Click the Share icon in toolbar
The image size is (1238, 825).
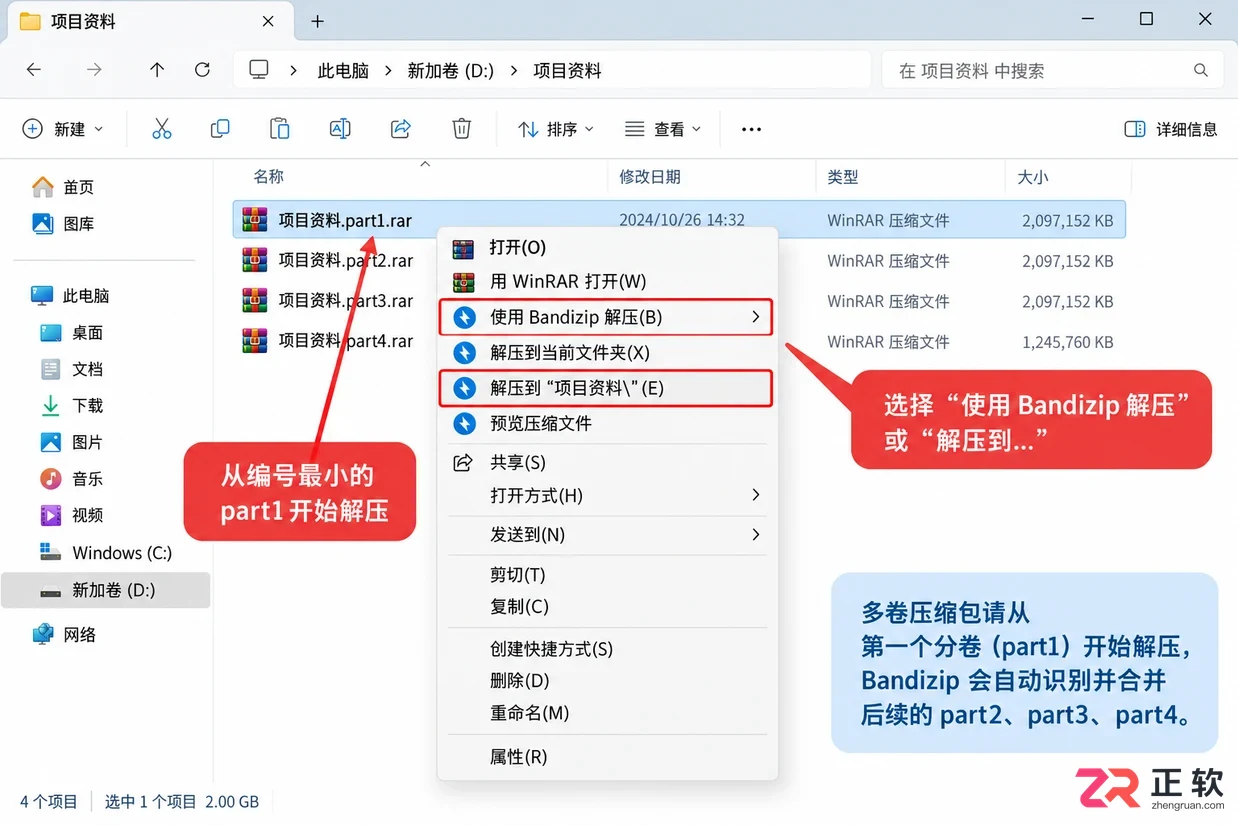[401, 129]
